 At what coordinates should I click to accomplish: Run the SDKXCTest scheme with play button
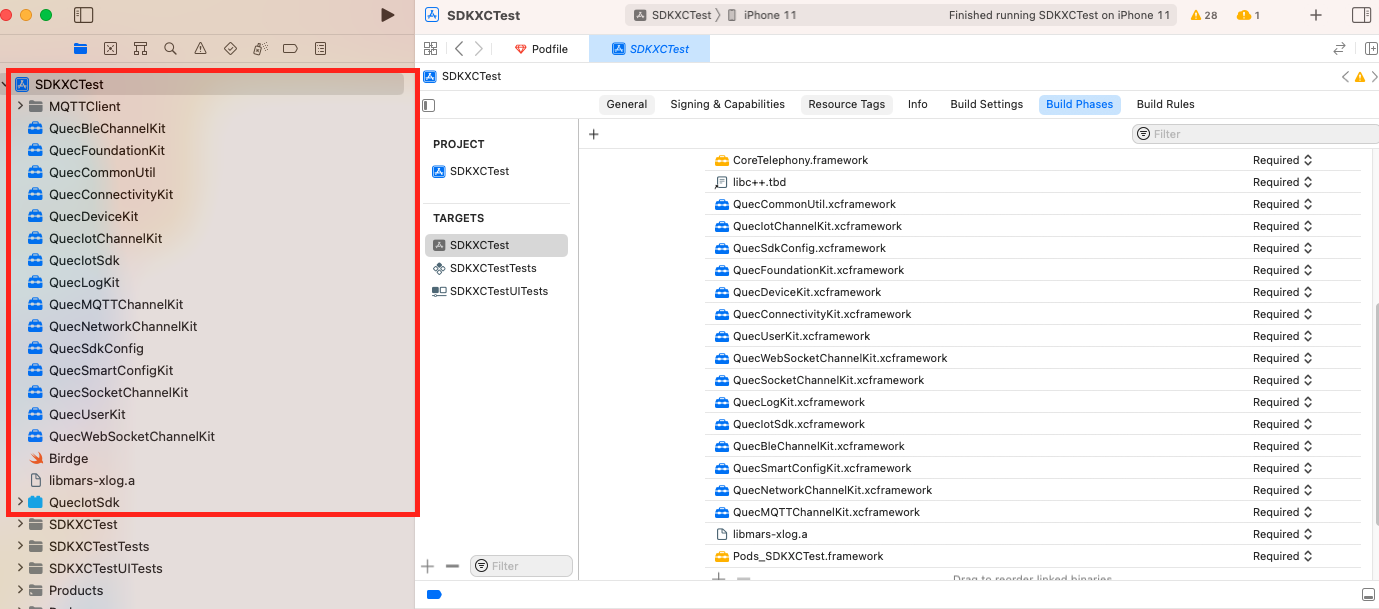(388, 15)
